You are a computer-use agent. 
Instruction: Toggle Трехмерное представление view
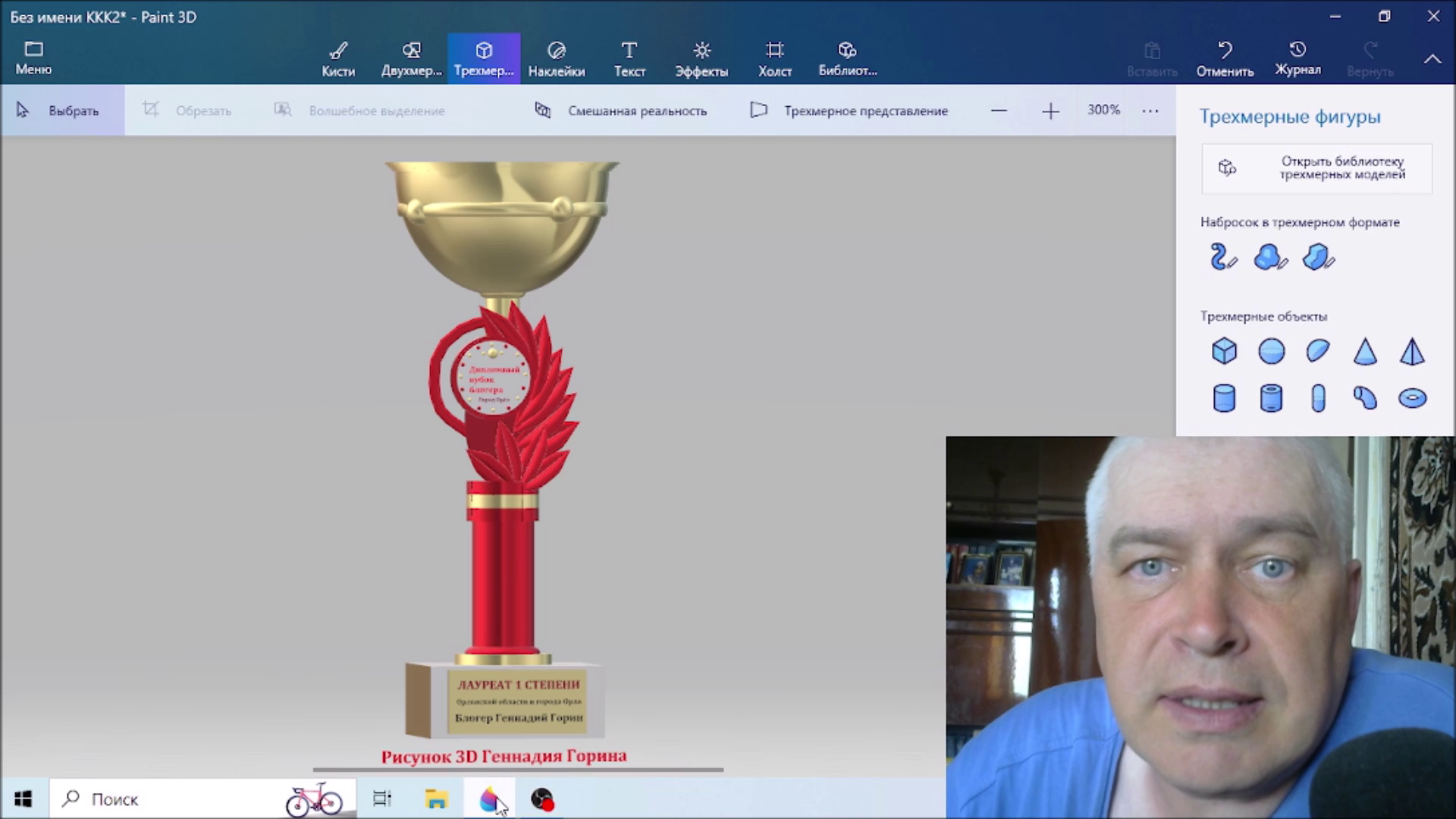click(x=849, y=111)
